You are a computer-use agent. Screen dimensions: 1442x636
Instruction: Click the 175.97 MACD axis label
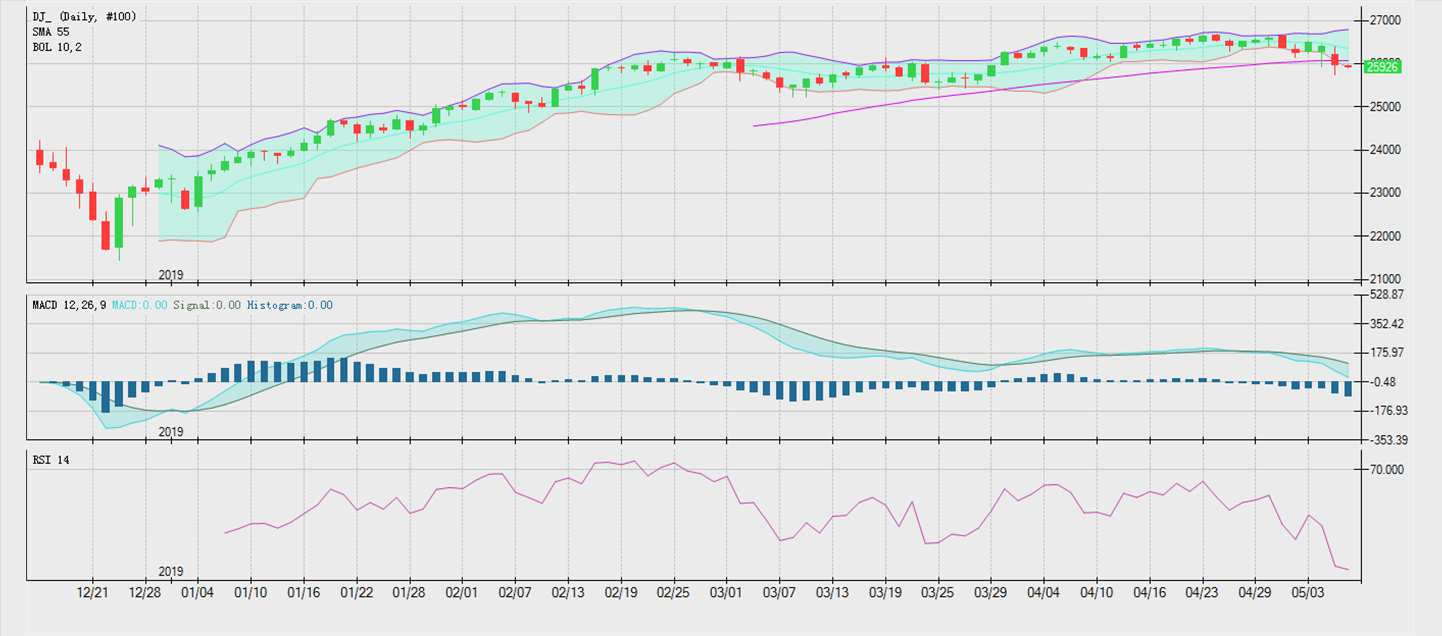pos(1385,353)
